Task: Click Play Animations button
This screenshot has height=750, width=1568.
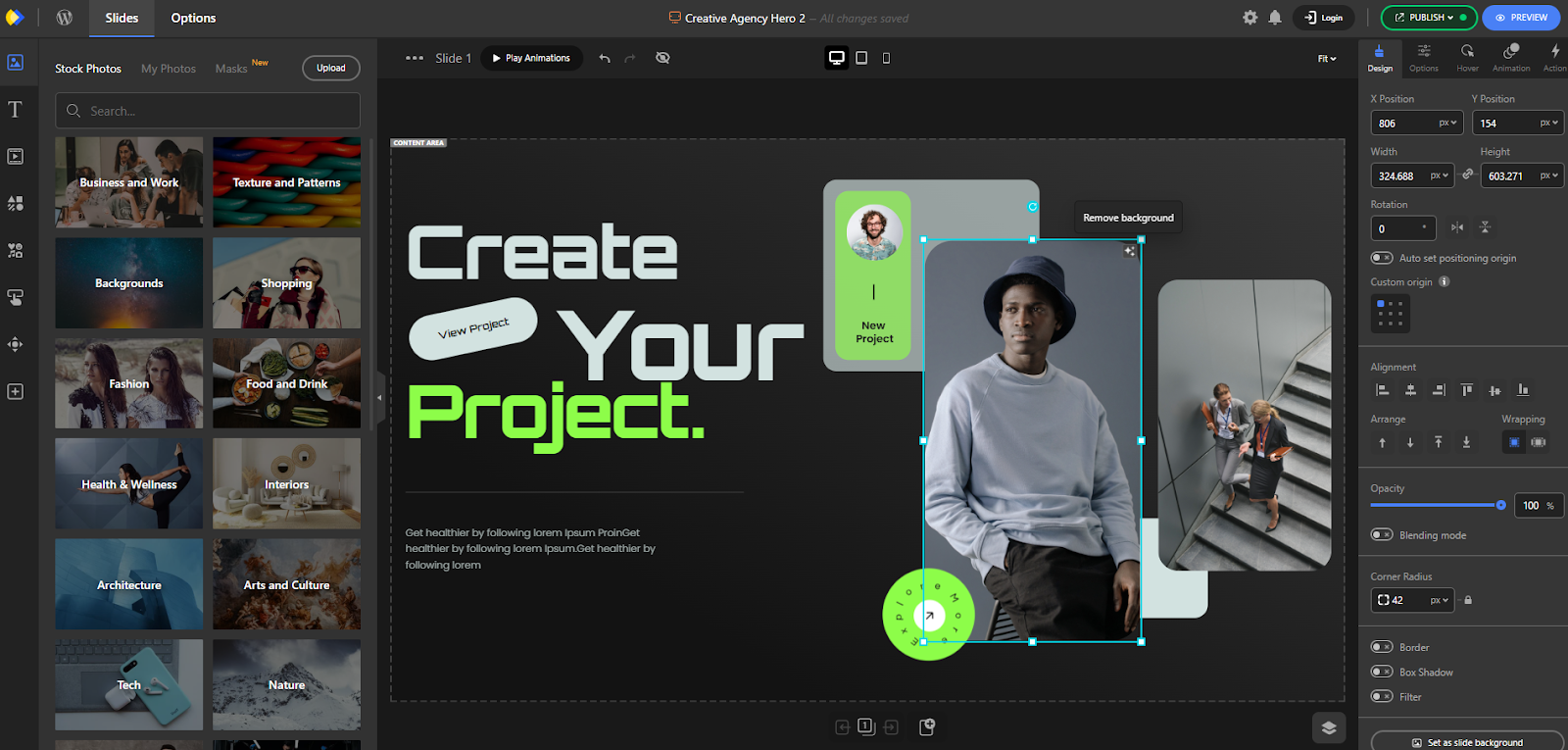Action: click(531, 58)
